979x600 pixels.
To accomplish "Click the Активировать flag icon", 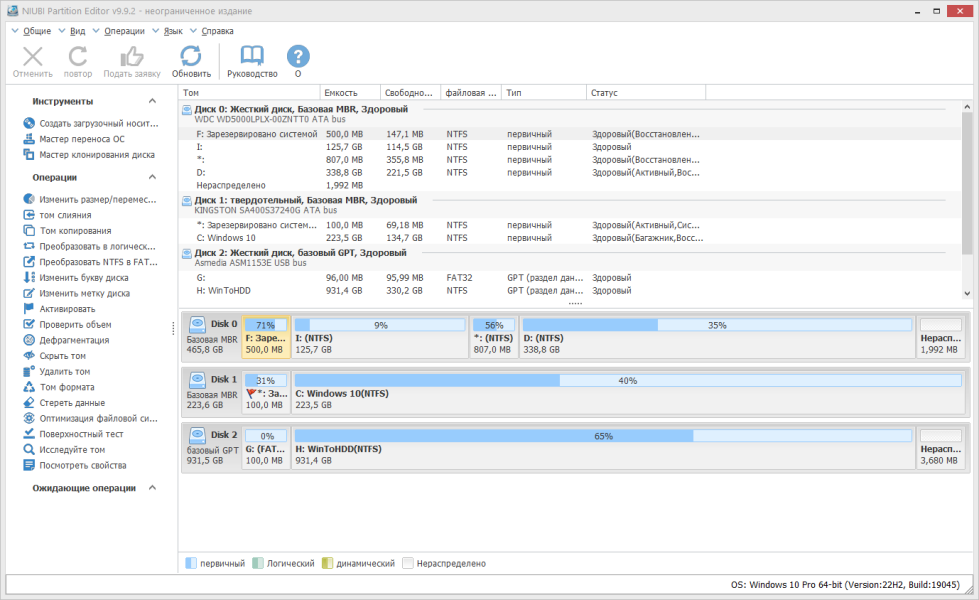I will [x=29, y=308].
